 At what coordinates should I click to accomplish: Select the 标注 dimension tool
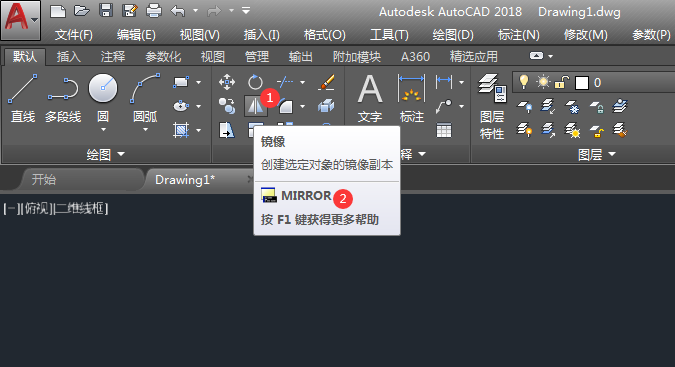click(412, 98)
